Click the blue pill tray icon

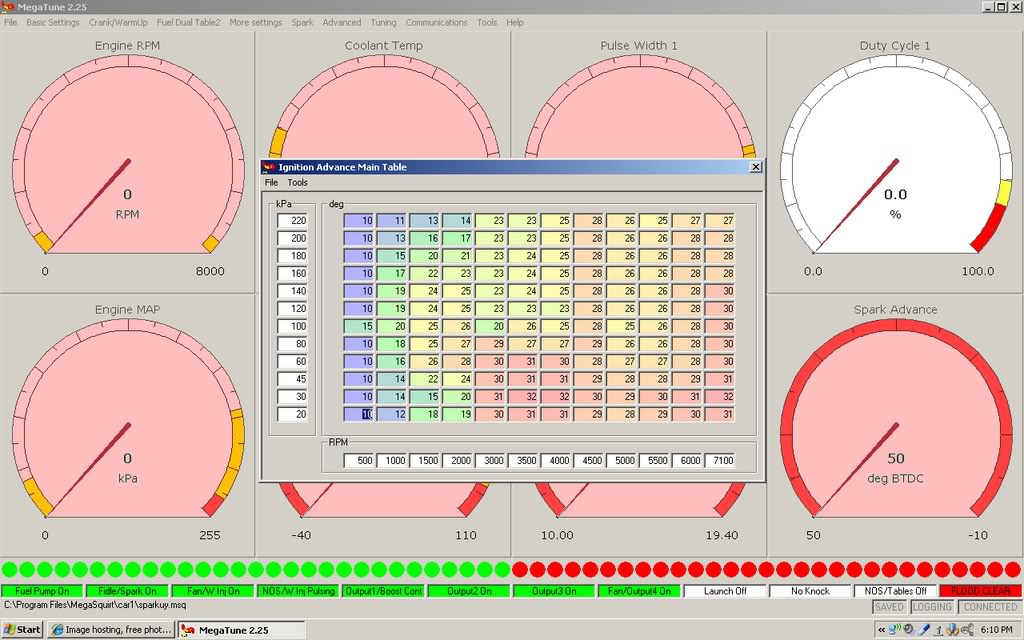pyautogui.click(x=923, y=630)
